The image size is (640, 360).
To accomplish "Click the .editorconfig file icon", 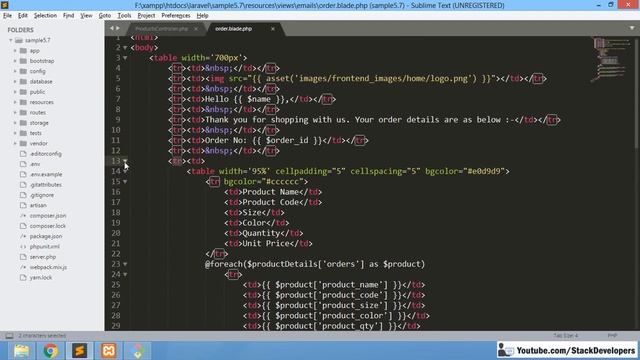I will click(23, 154).
